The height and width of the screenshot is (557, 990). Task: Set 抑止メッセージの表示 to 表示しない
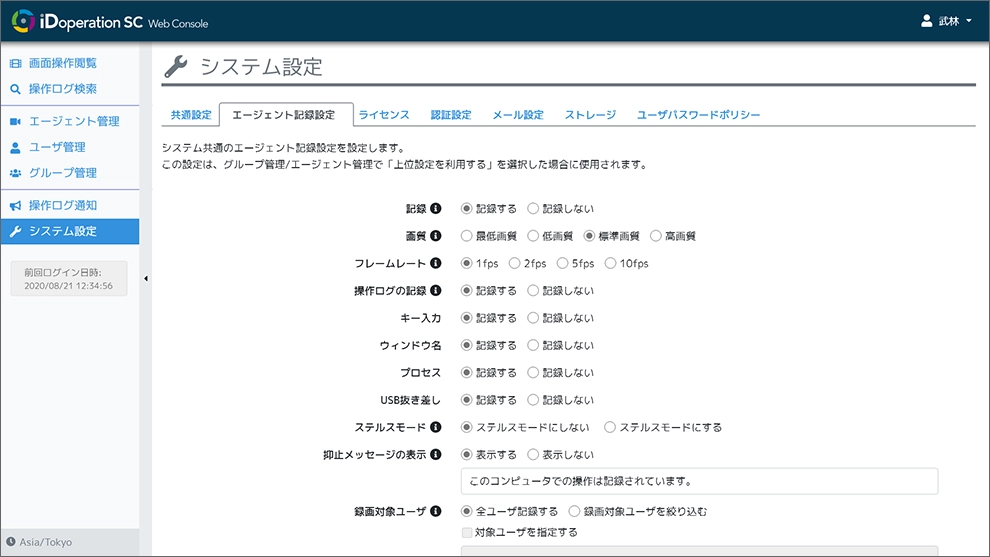[x=533, y=455]
